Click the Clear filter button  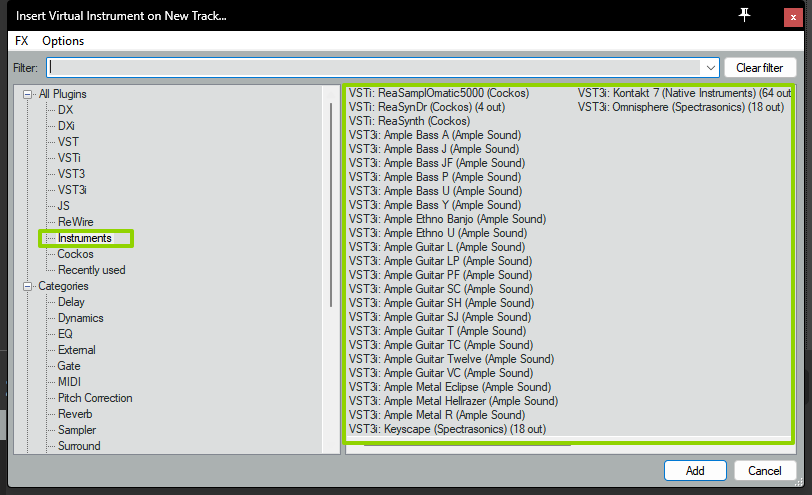coord(759,68)
